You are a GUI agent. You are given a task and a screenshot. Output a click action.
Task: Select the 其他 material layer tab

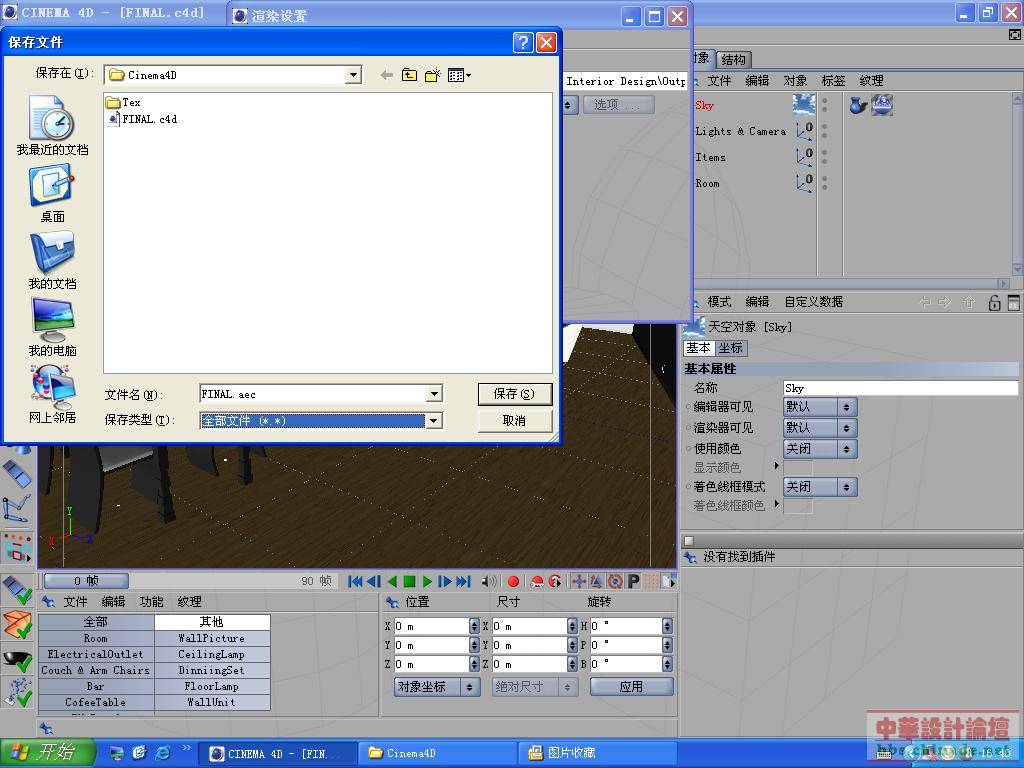pyautogui.click(x=212, y=622)
